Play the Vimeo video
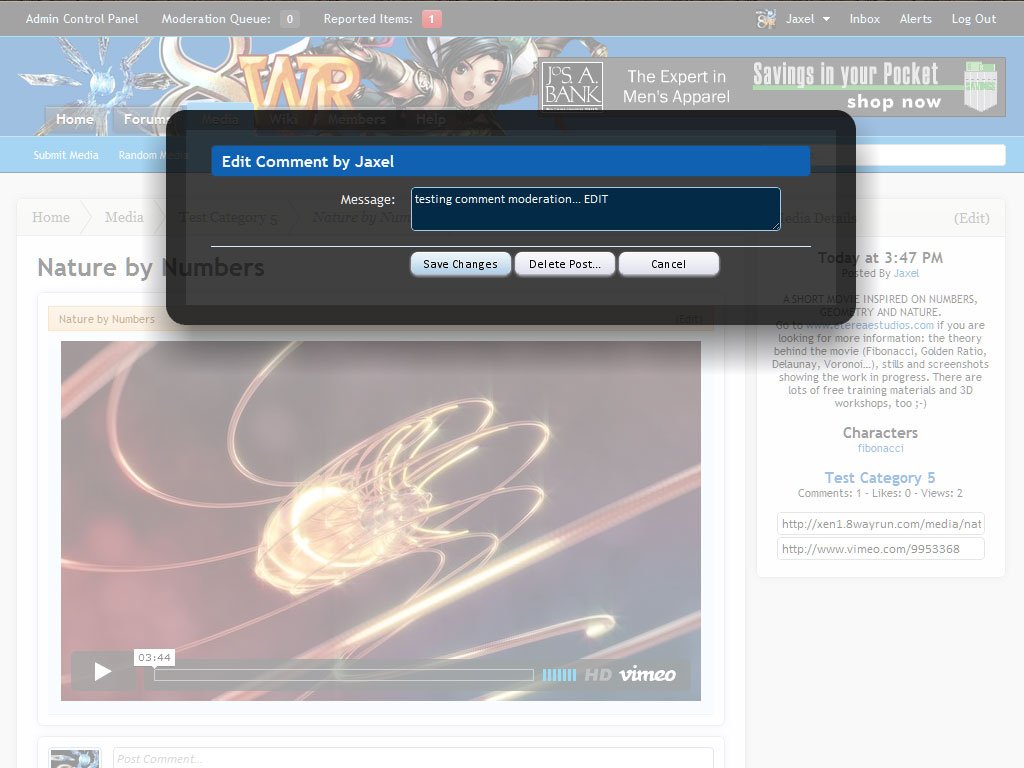The height and width of the screenshot is (768, 1024). [103, 671]
